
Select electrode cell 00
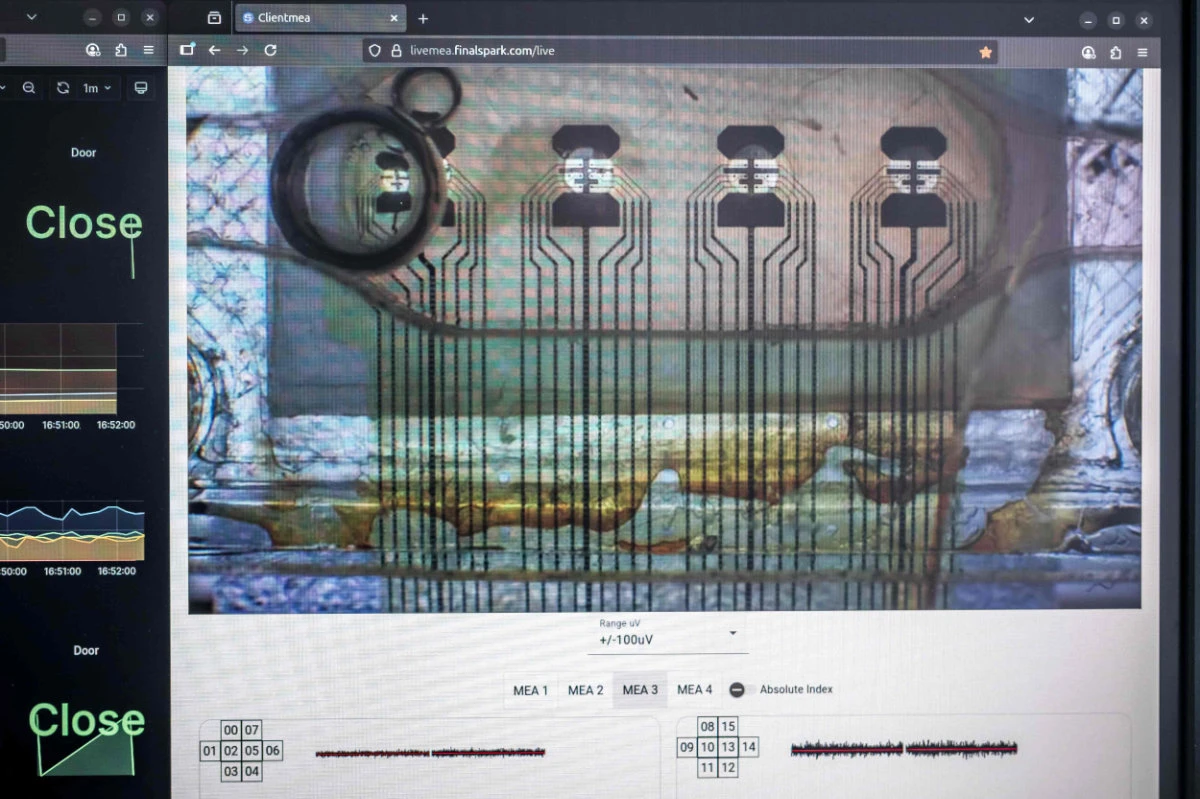click(231, 730)
